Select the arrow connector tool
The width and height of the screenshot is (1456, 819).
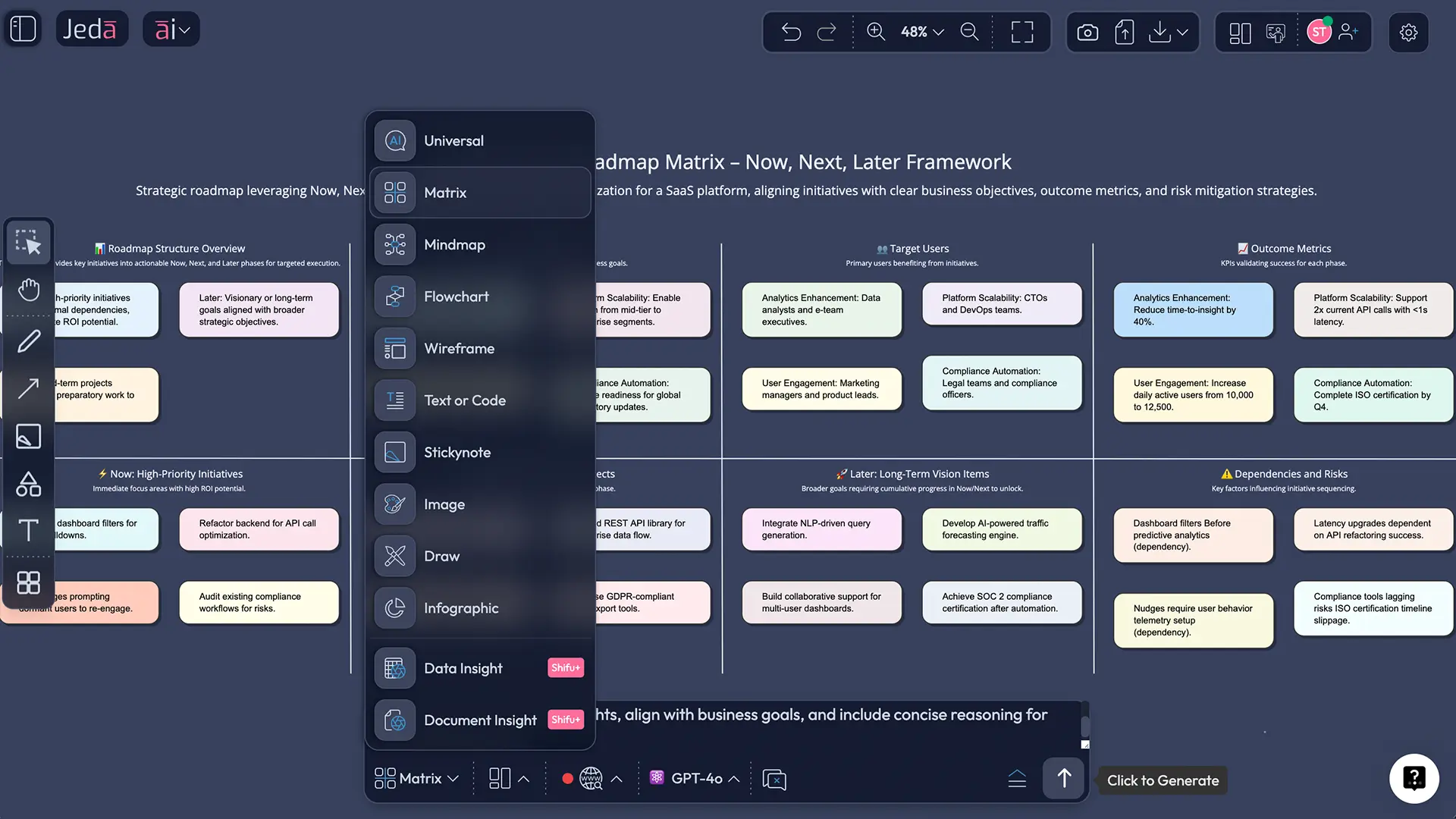point(29,388)
